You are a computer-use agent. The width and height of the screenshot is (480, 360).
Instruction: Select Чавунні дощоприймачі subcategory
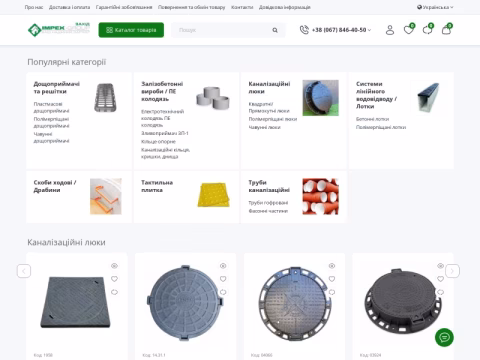51,137
